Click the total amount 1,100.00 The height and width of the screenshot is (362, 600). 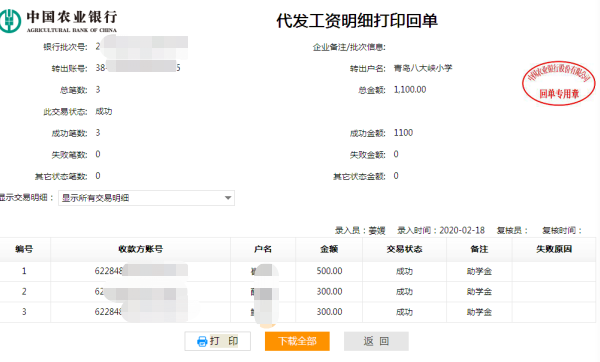click(410, 90)
